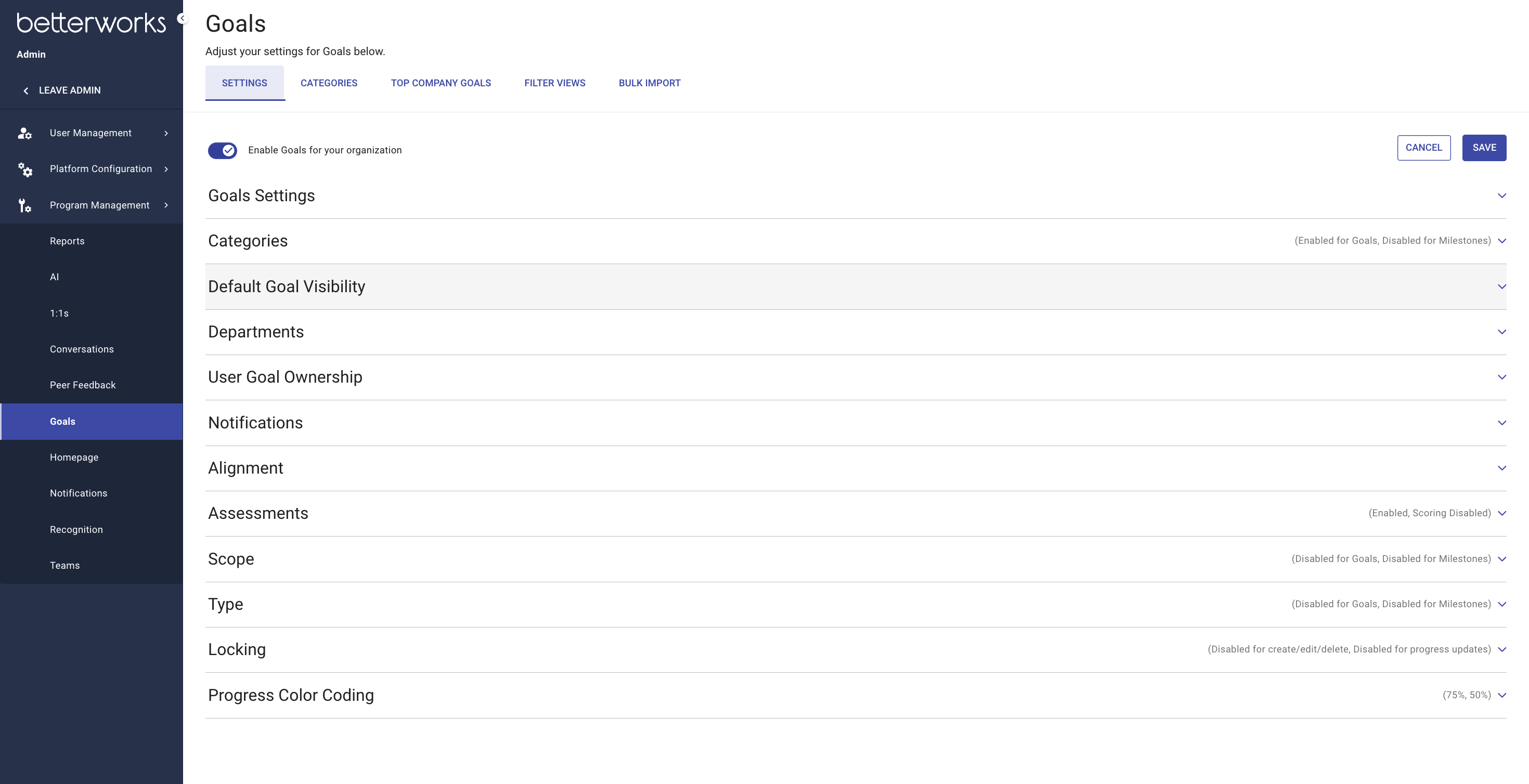Viewport: 1529px width, 784px height.
Task: Open the Assessments section chevron
Action: (1501, 513)
